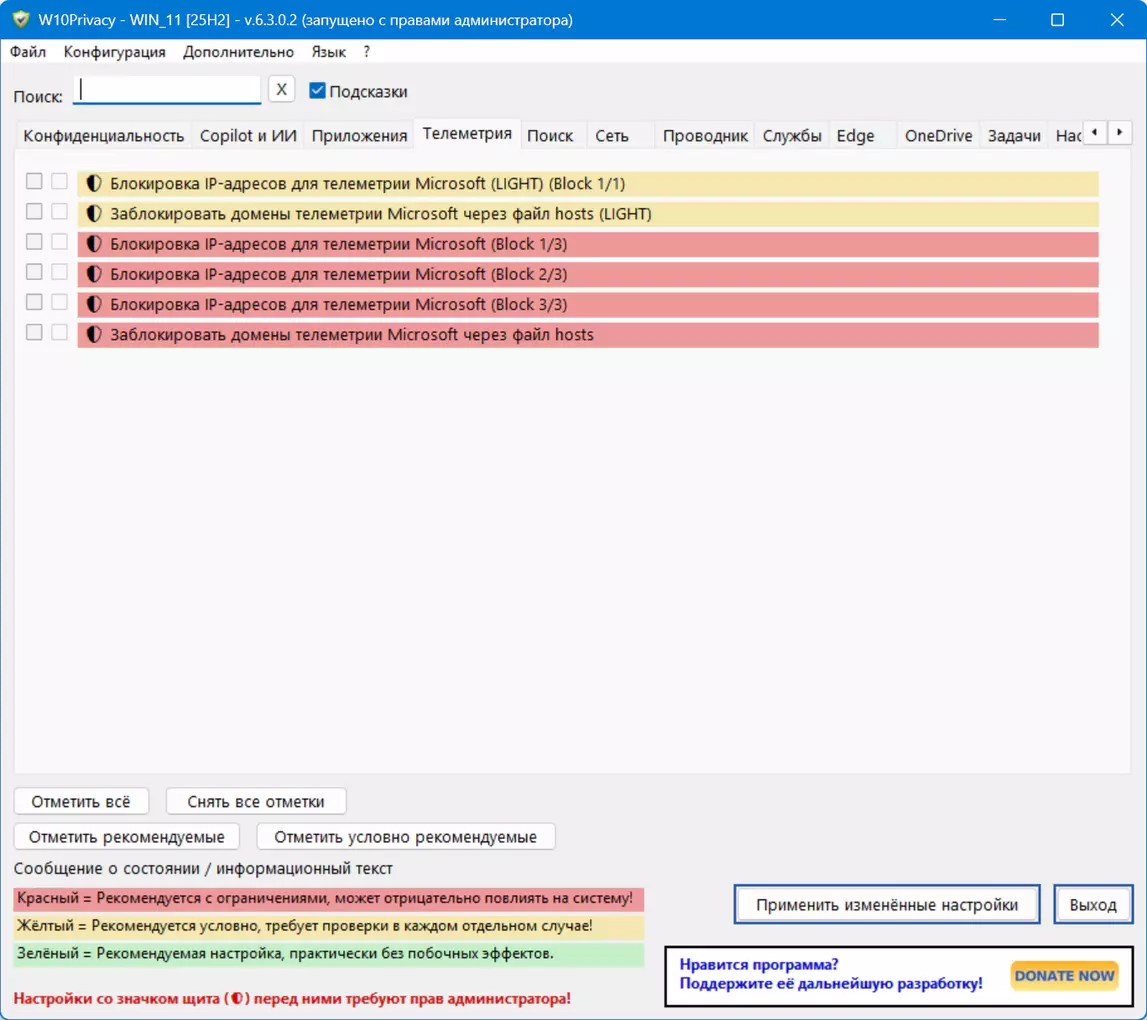Switch to the Задачи tab

[1014, 135]
